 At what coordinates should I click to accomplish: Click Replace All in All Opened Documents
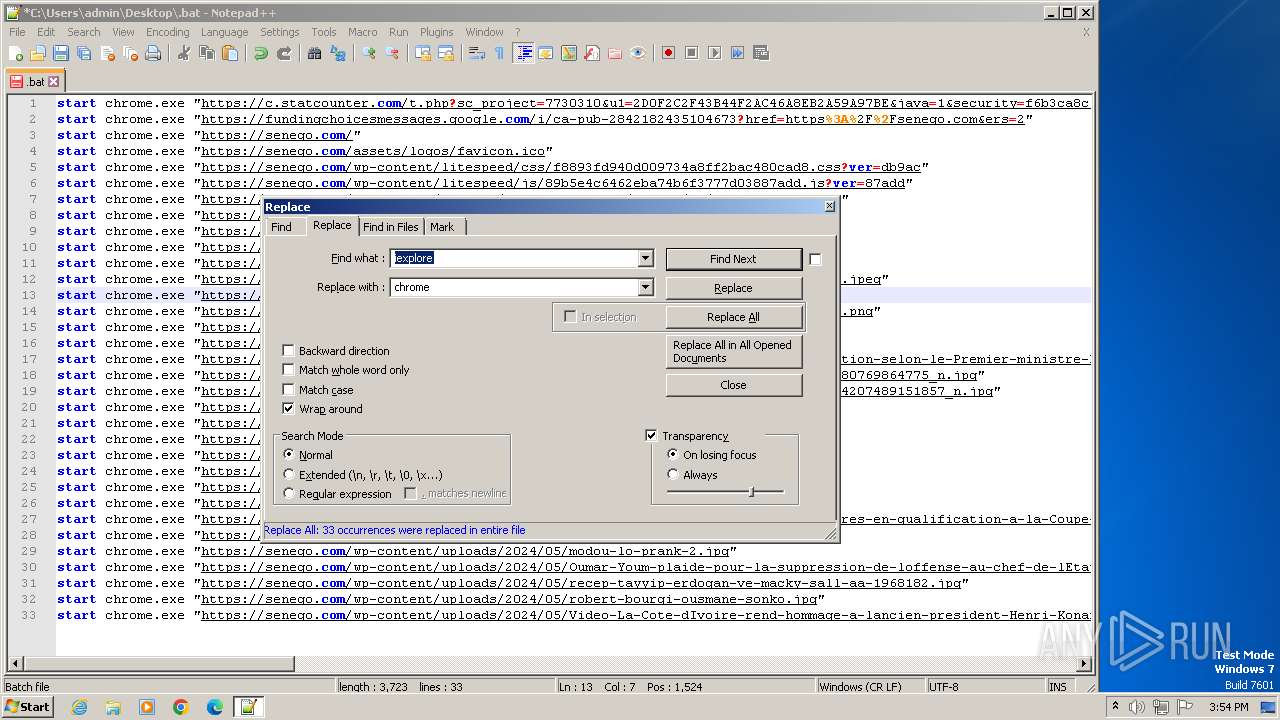click(x=733, y=351)
